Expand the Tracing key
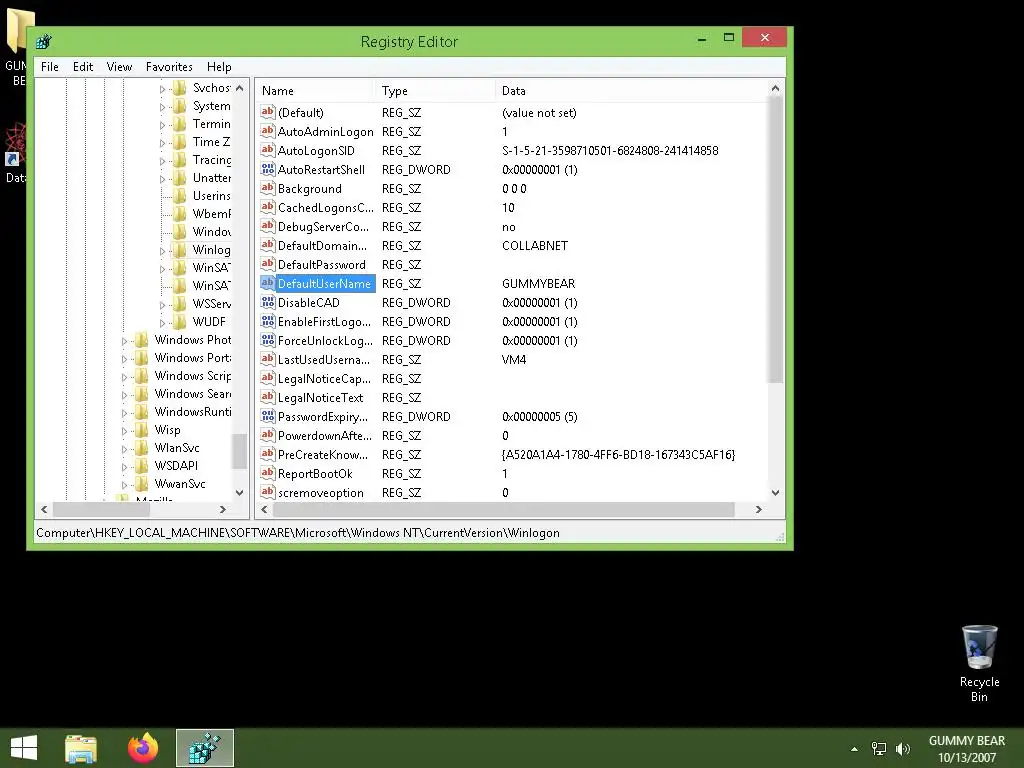The image size is (1024, 768). point(163,161)
